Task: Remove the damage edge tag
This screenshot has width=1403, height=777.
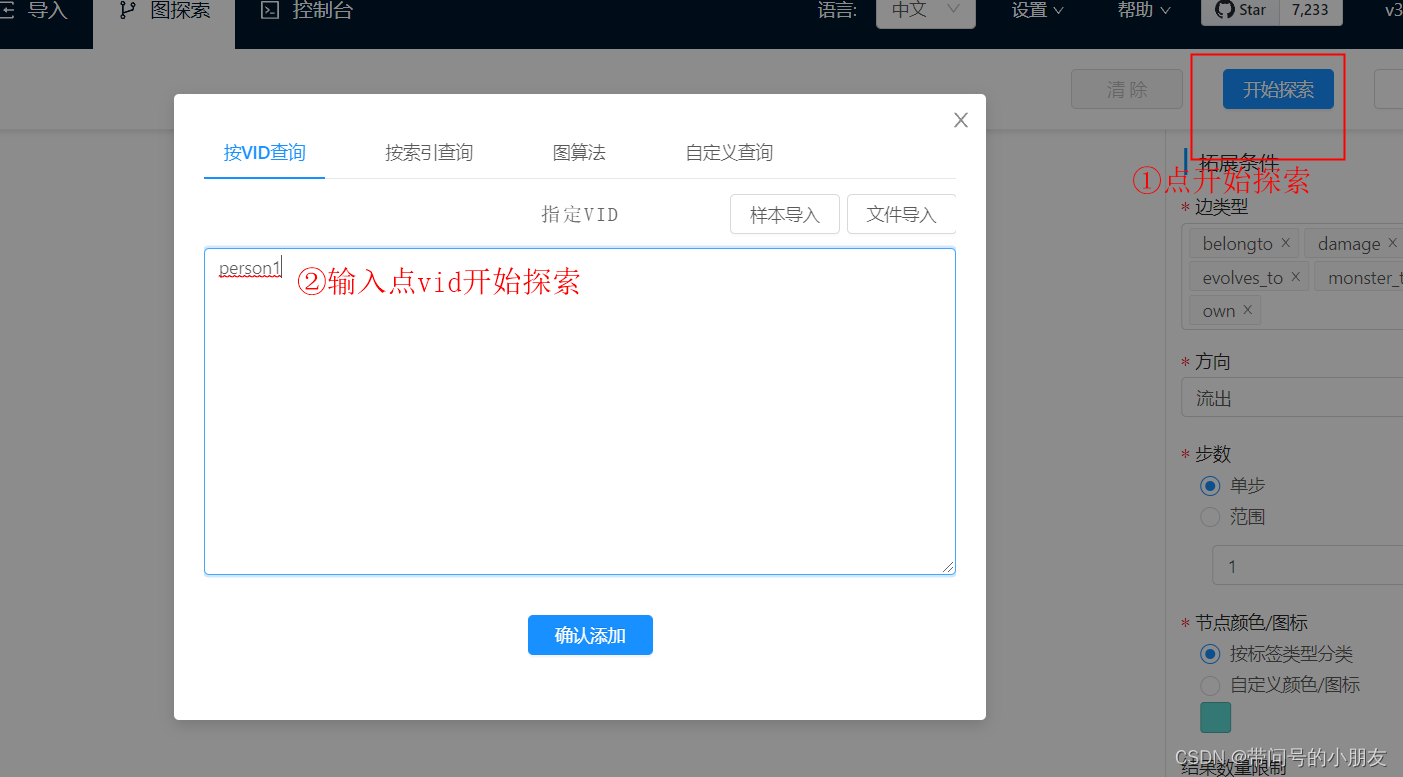Action: pos(1393,243)
